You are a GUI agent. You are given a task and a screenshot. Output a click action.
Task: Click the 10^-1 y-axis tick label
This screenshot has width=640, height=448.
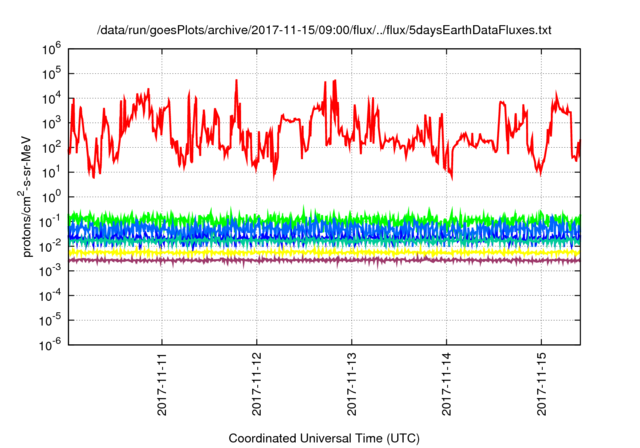tap(50, 222)
